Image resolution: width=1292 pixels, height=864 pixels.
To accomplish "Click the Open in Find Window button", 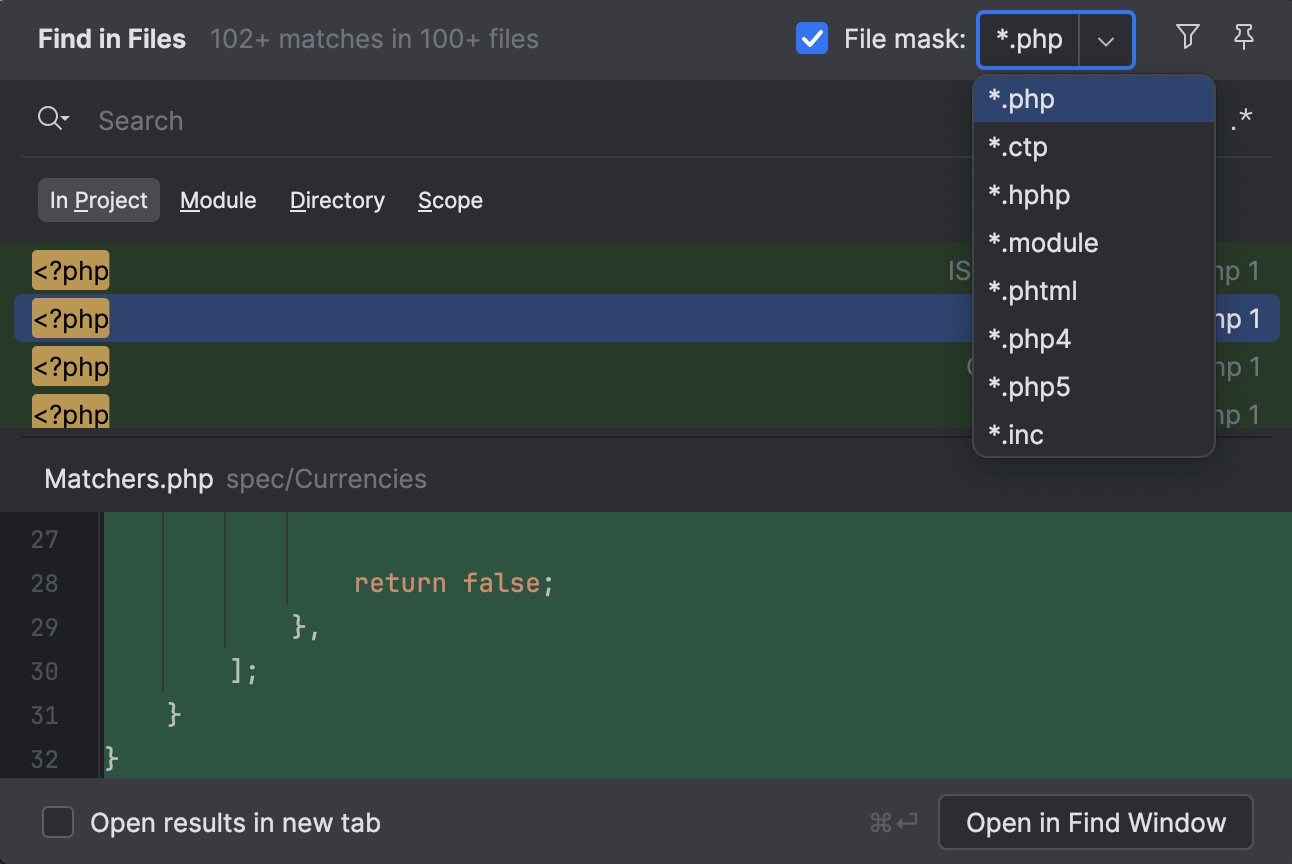I will coord(1095,823).
